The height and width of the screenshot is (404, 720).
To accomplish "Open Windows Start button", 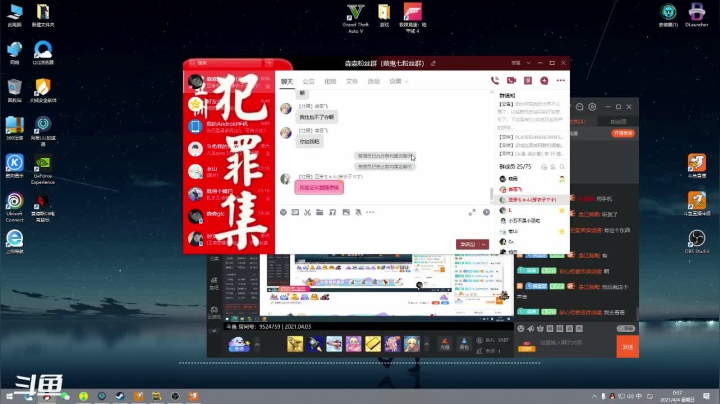I will [x=9, y=396].
